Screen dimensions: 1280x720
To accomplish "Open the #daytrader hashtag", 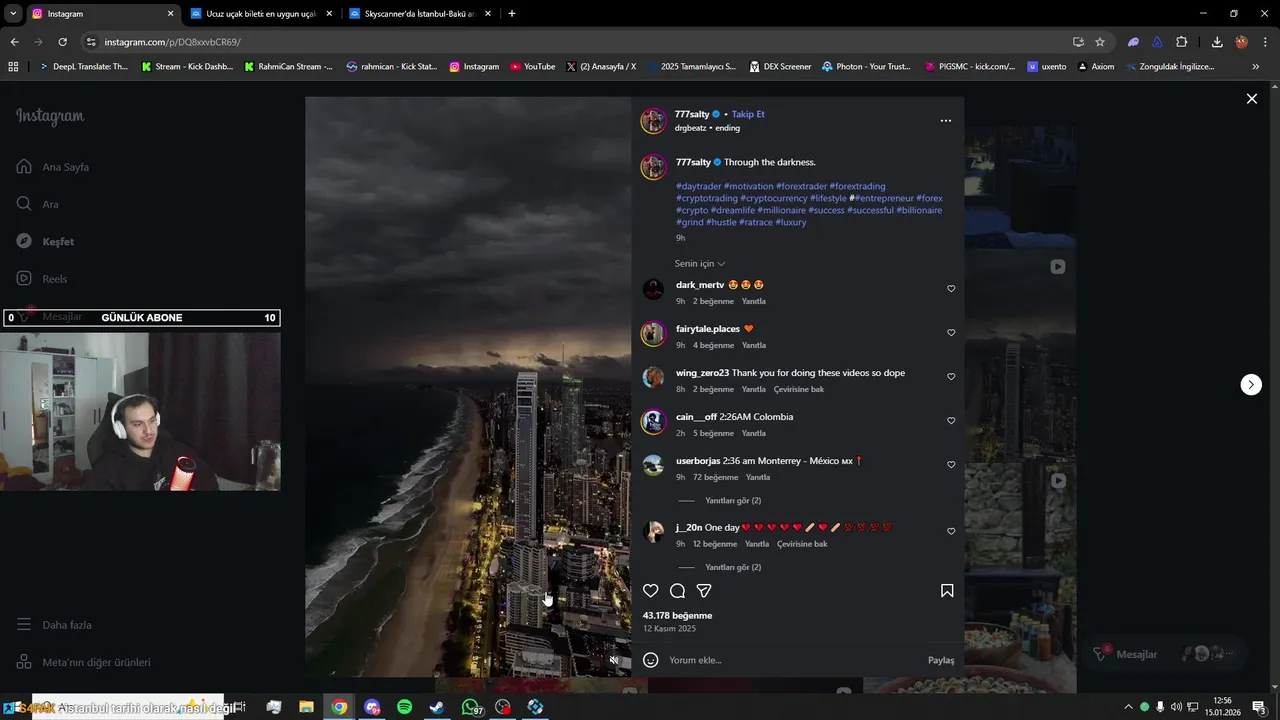I will [698, 187].
